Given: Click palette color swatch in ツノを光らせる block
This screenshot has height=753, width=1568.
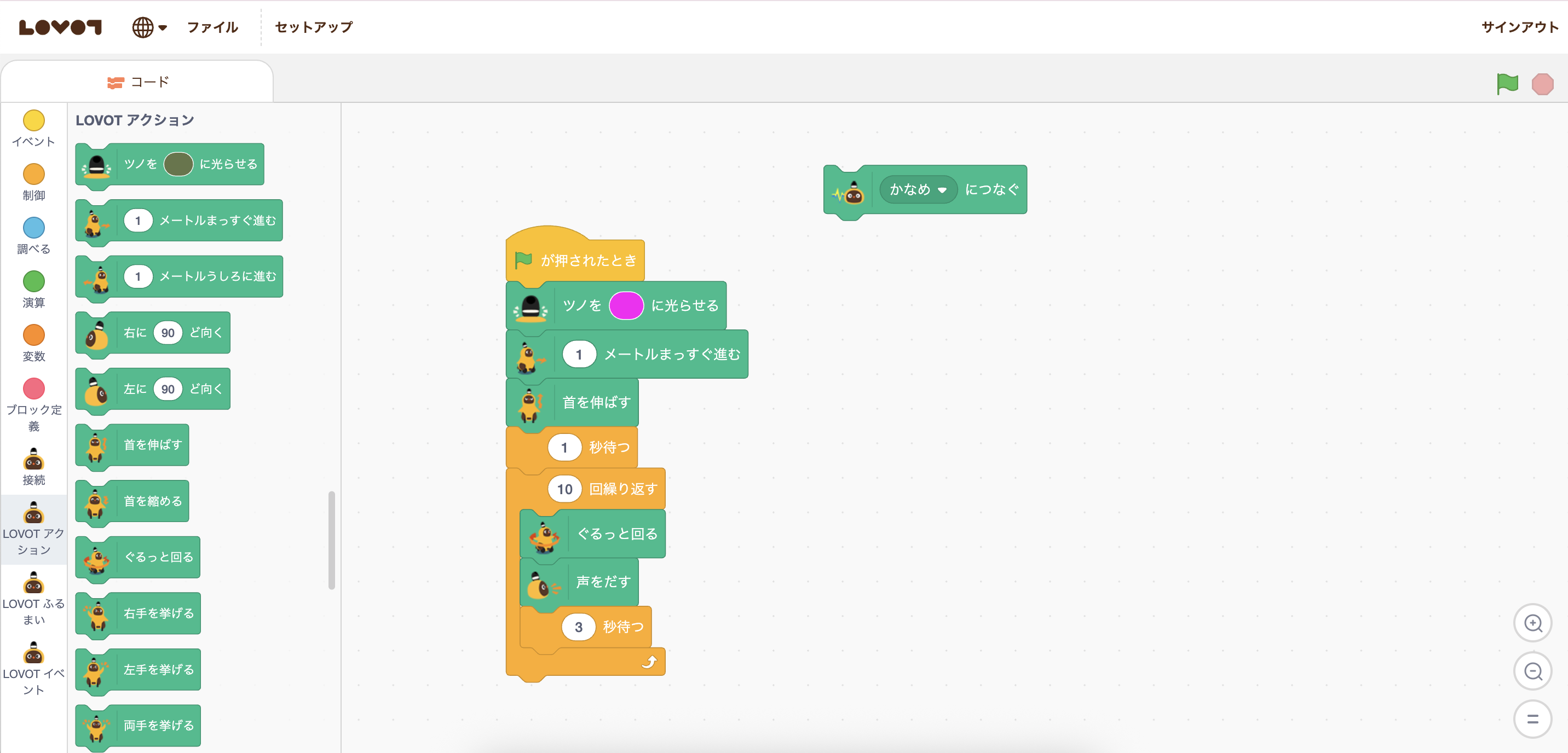Looking at the screenshot, I should click(178, 164).
